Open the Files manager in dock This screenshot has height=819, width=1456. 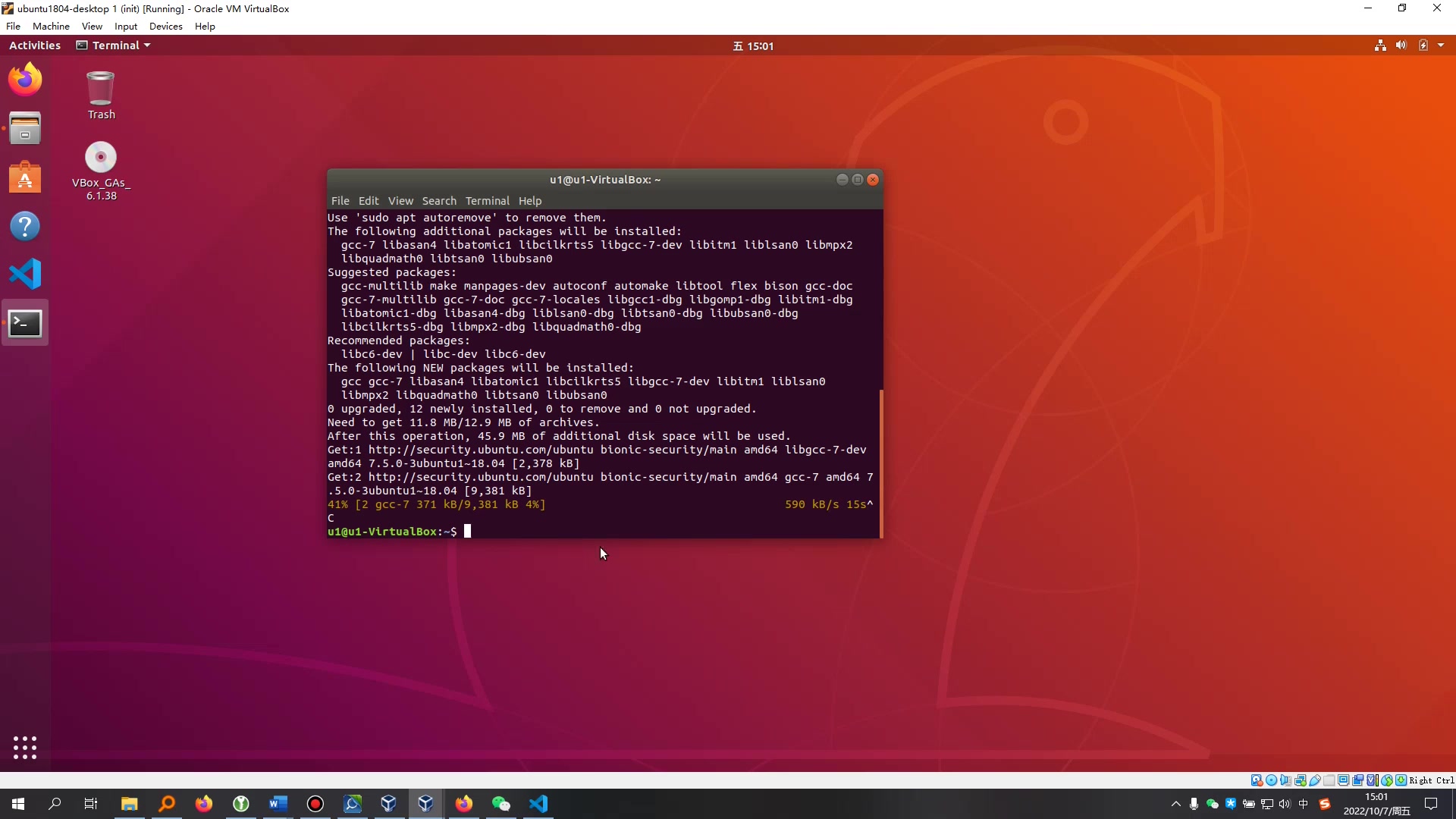(x=25, y=128)
